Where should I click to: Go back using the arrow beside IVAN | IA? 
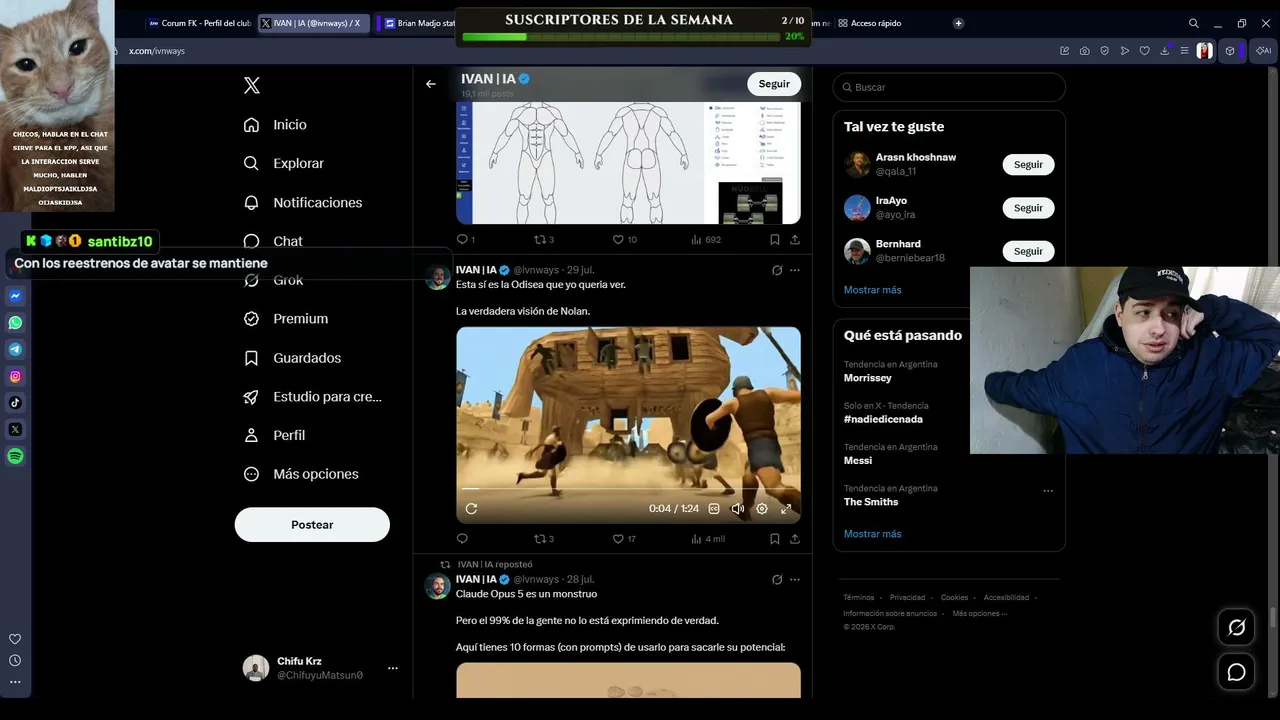coord(431,84)
